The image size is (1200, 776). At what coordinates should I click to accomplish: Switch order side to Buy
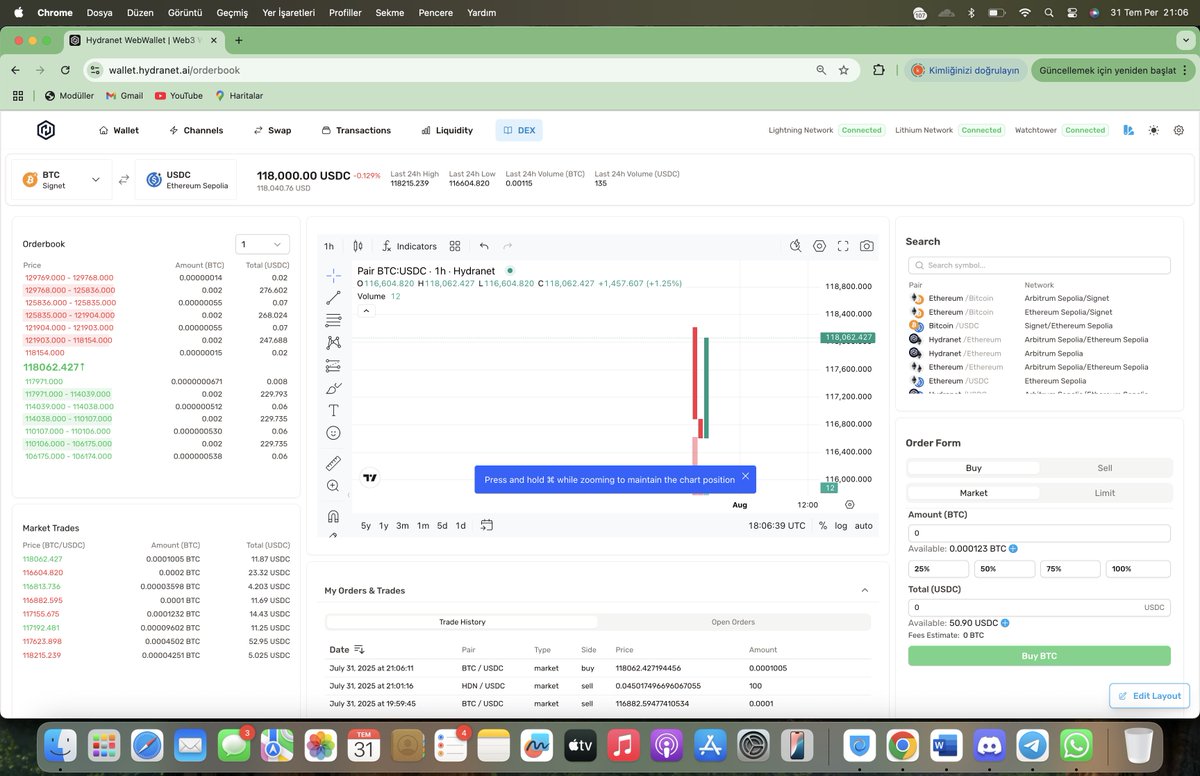coord(973,468)
